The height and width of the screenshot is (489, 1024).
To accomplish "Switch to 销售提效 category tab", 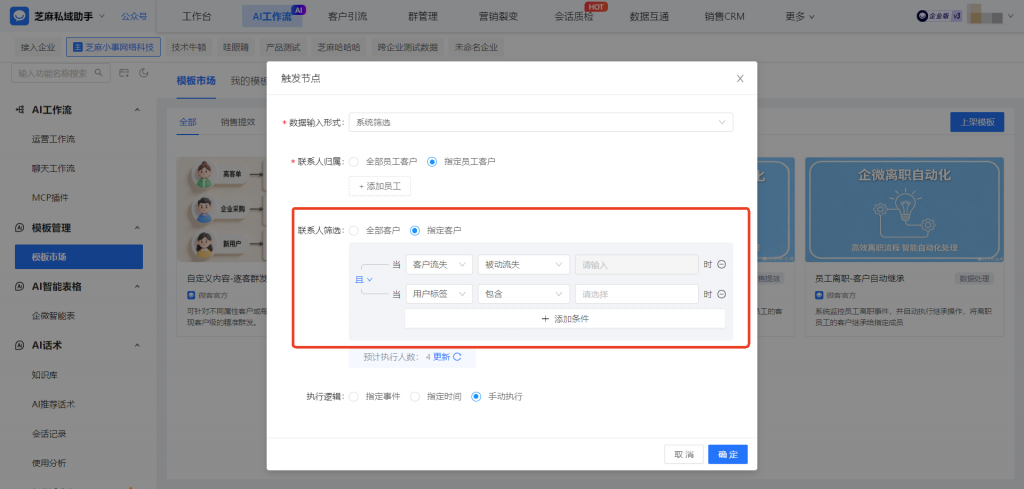I will (238, 122).
